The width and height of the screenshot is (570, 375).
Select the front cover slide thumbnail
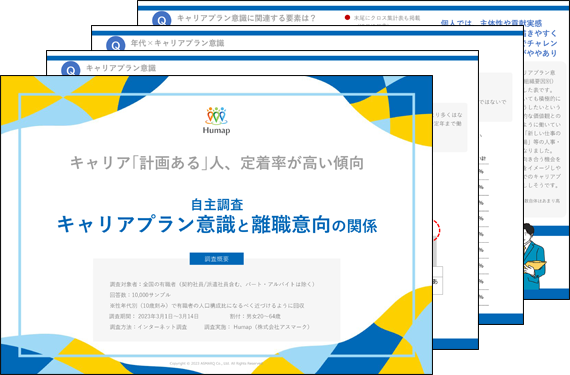[217, 225]
